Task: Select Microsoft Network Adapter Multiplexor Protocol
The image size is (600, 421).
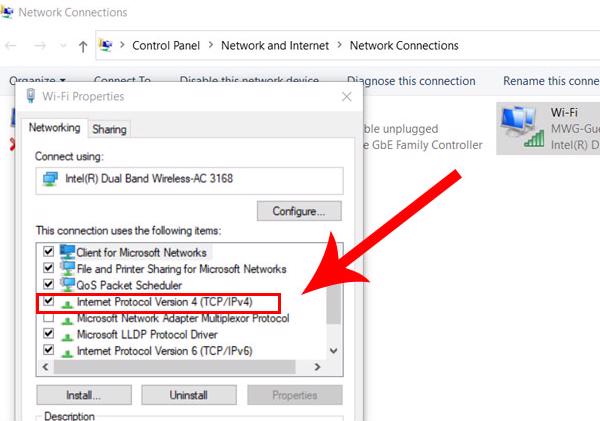Action: coord(183,318)
